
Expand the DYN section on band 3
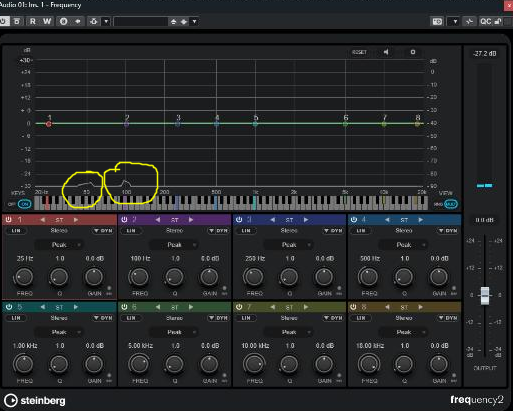[x=333, y=231]
